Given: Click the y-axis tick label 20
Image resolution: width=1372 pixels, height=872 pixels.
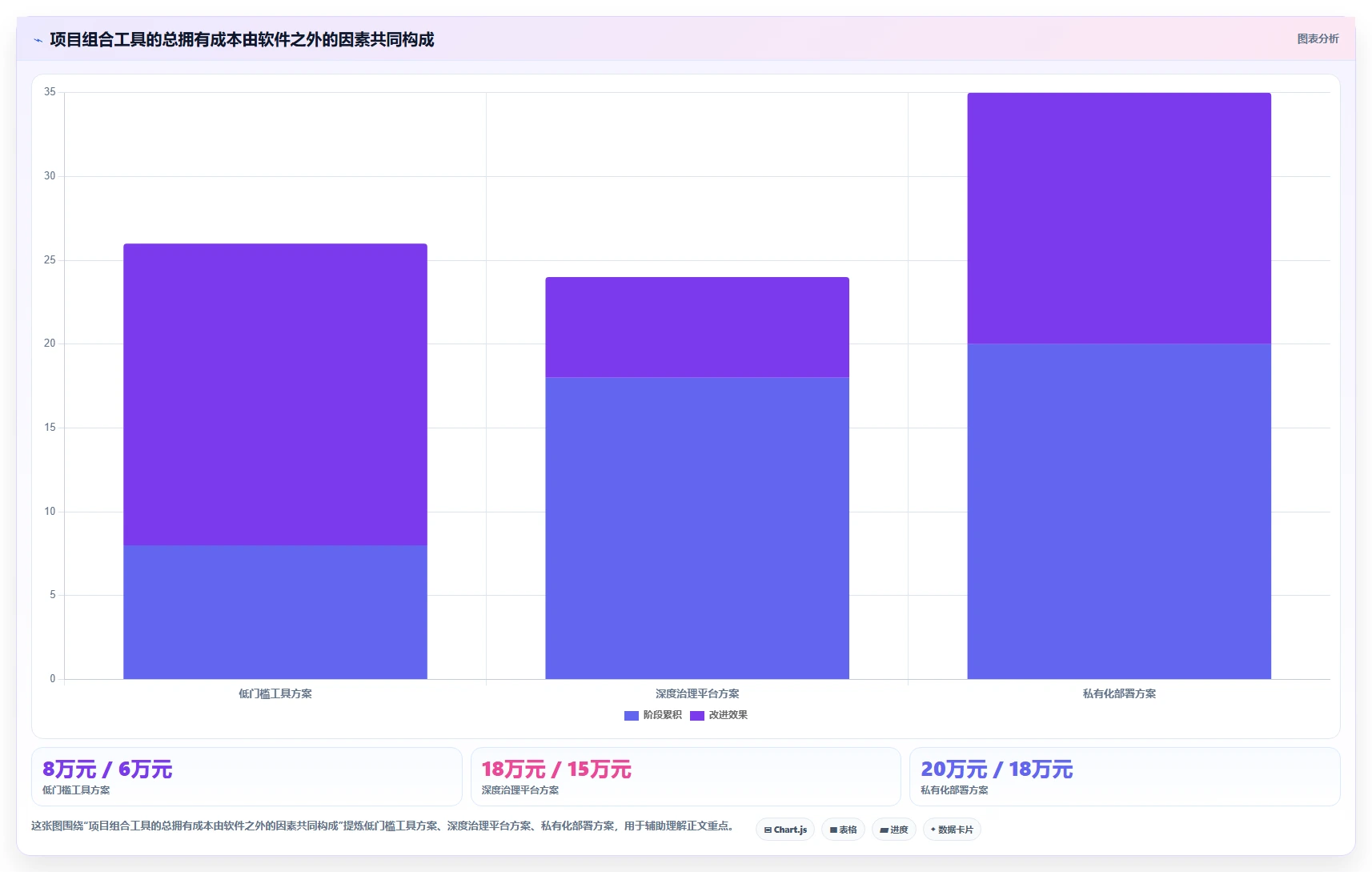Looking at the screenshot, I should point(50,344).
